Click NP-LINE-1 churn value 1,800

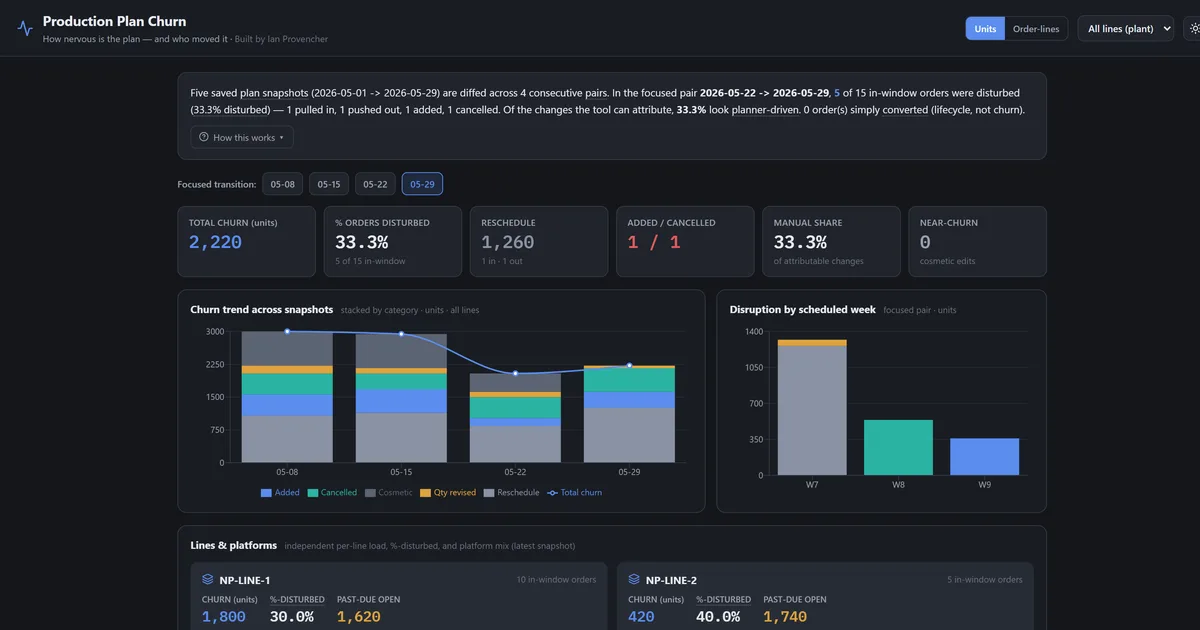click(x=224, y=617)
